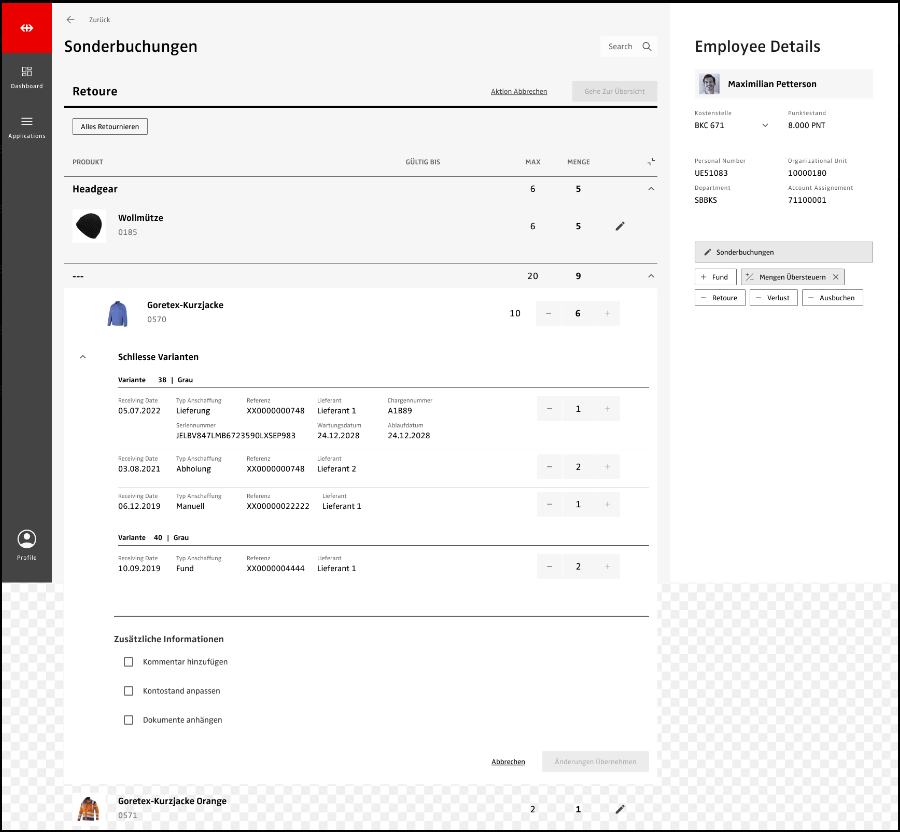Select the Retoure booking option
Image resolution: width=900 pixels, height=832 pixels.
(x=720, y=298)
